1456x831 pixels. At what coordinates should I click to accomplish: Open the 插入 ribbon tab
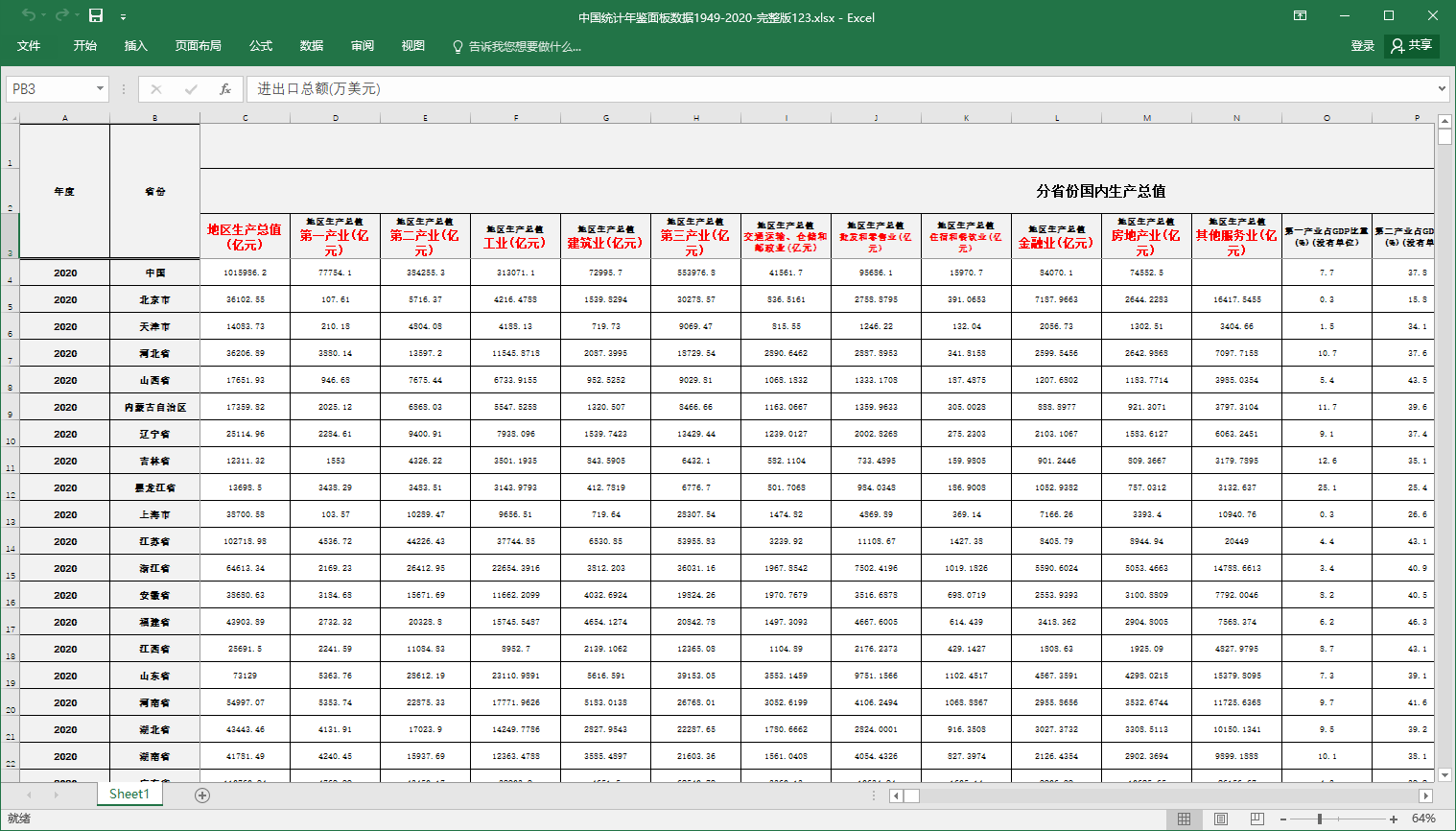coord(135,46)
